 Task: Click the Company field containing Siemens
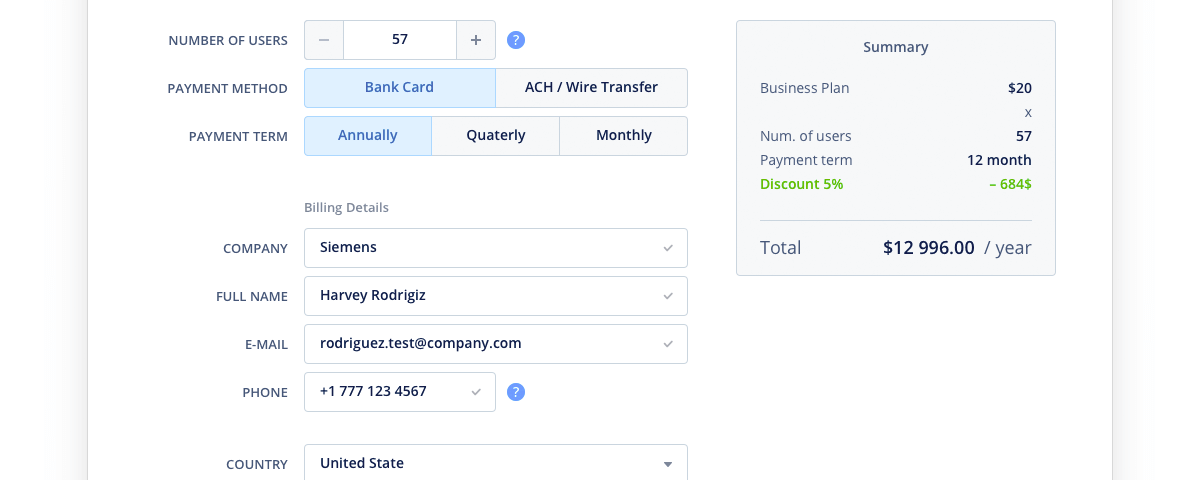480,248
